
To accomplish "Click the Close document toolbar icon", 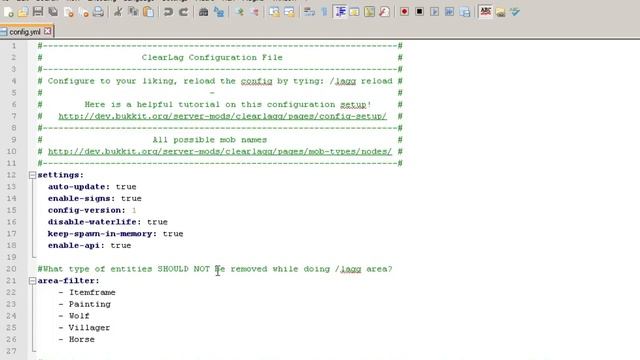I will tap(69, 12).
